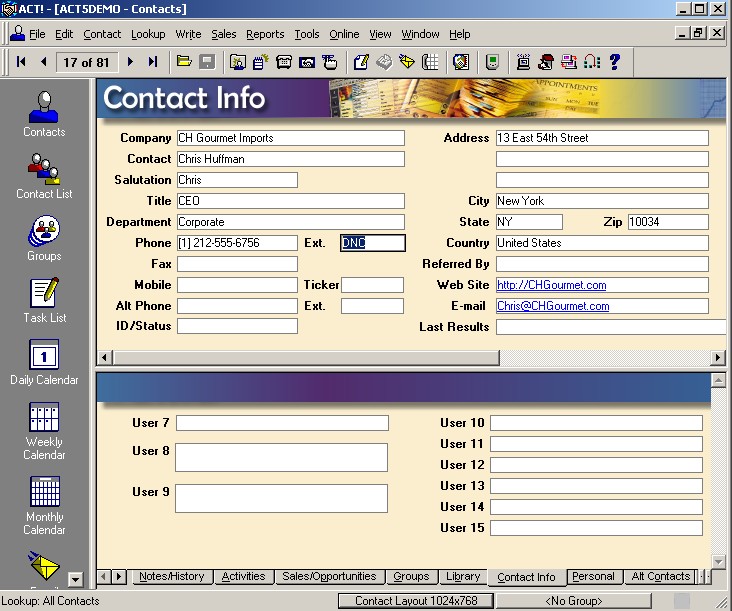The image size is (732, 611).
Task: Switch to the Groups tab
Action: point(411,576)
